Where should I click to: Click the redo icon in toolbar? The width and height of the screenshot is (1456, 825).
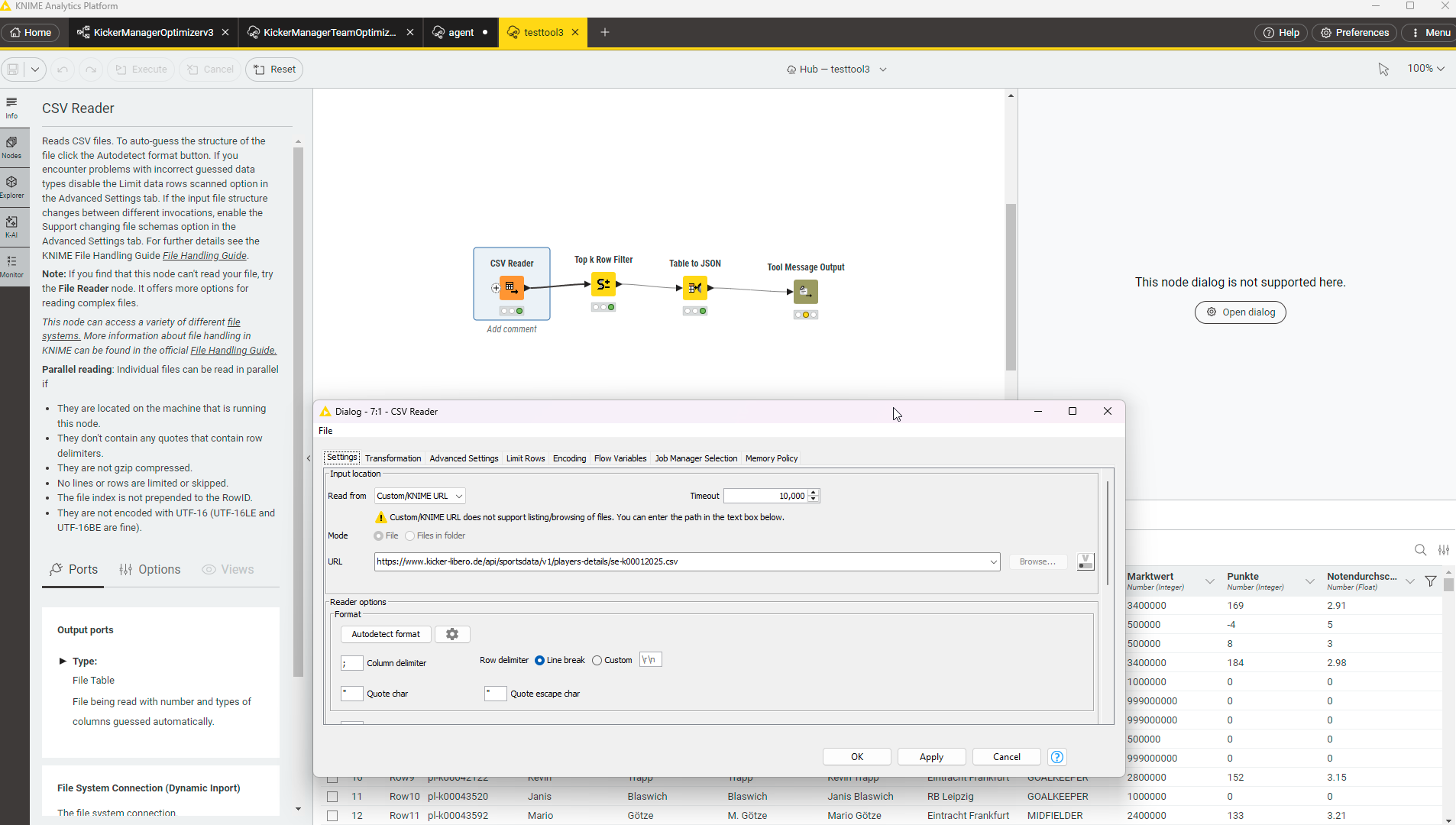pos(91,70)
